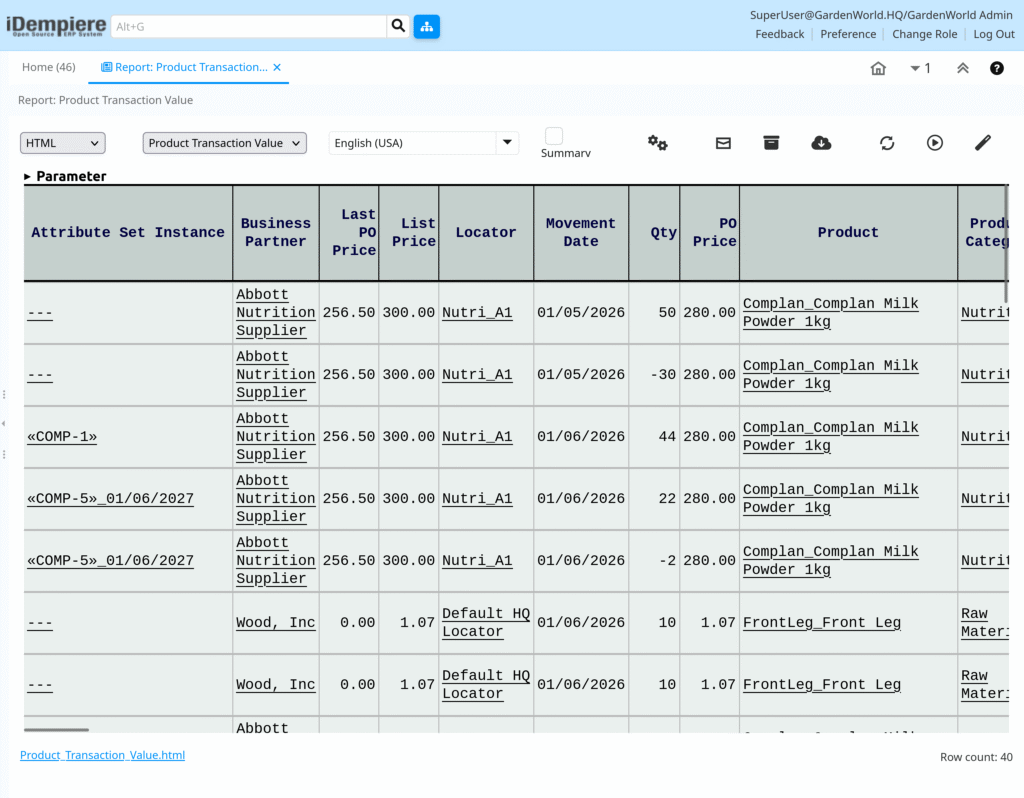The image size is (1024, 798).
Task: Switch to the Home (46) tab
Action: [x=48, y=67]
